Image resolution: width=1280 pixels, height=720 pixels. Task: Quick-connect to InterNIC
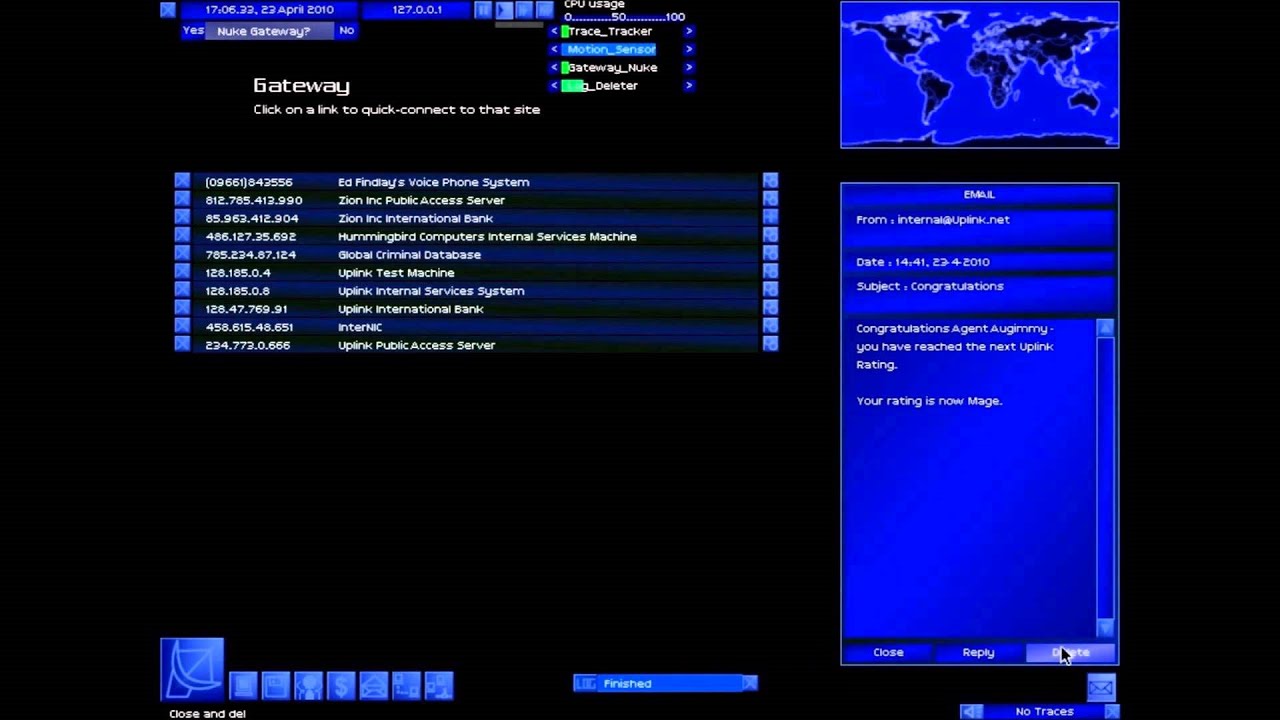coord(476,326)
